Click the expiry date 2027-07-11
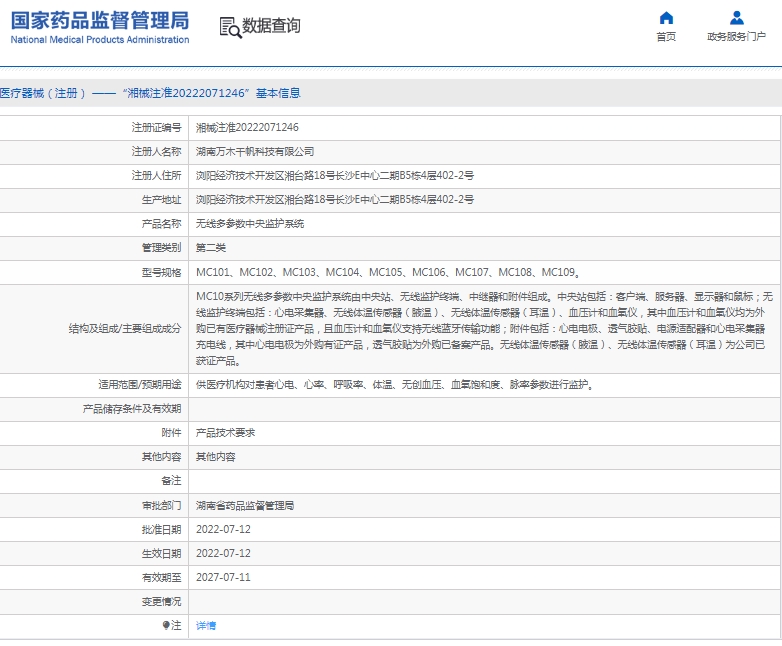Image resolution: width=782 pixels, height=646 pixels. (x=223, y=577)
